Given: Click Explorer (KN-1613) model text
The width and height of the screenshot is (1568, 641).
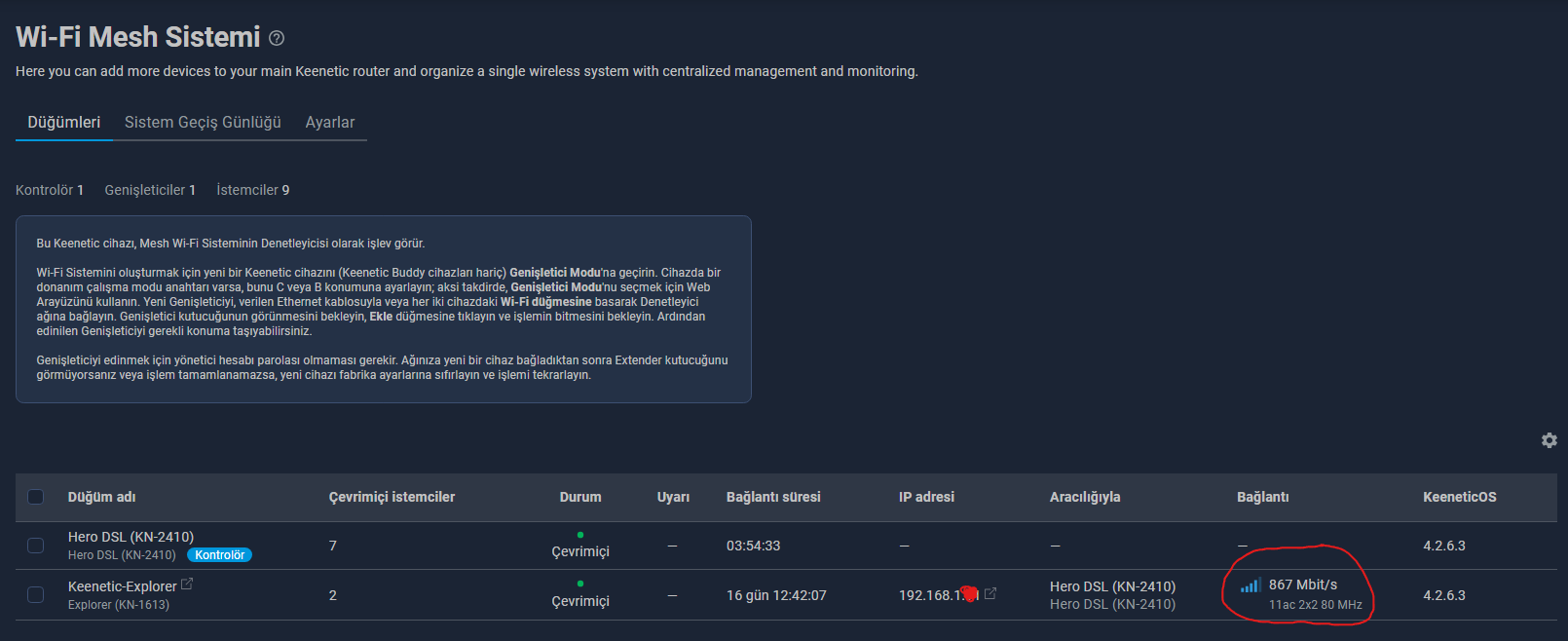Looking at the screenshot, I should tap(119, 605).
